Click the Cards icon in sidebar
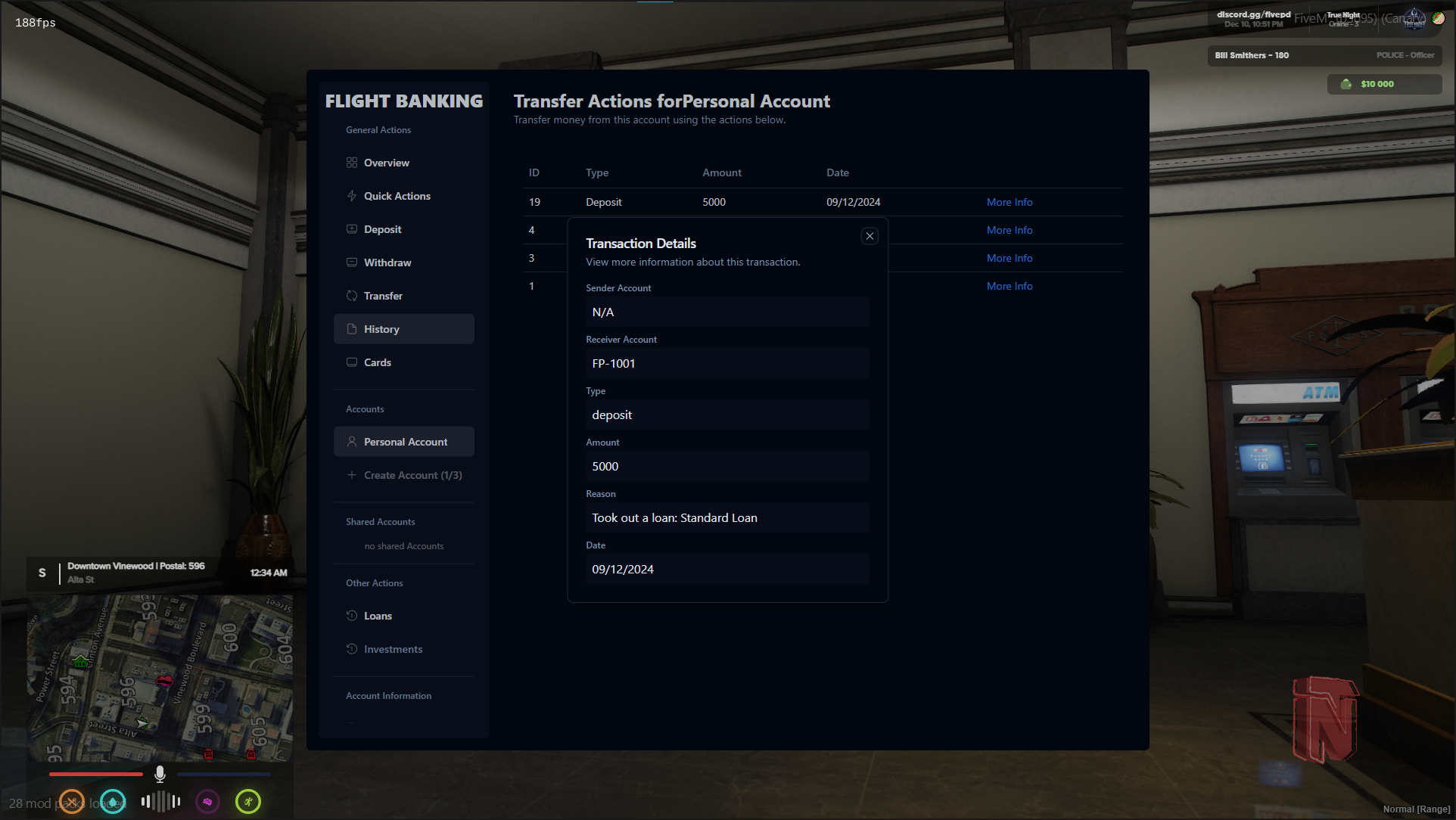 [352, 362]
